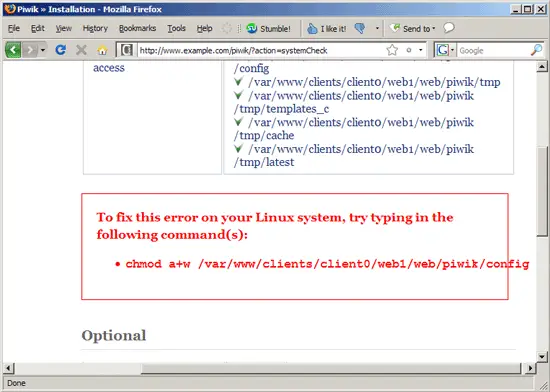Click the 'To fix this error' heading text
Image resolution: width=550 pixels, height=392 pixels.
(275, 226)
